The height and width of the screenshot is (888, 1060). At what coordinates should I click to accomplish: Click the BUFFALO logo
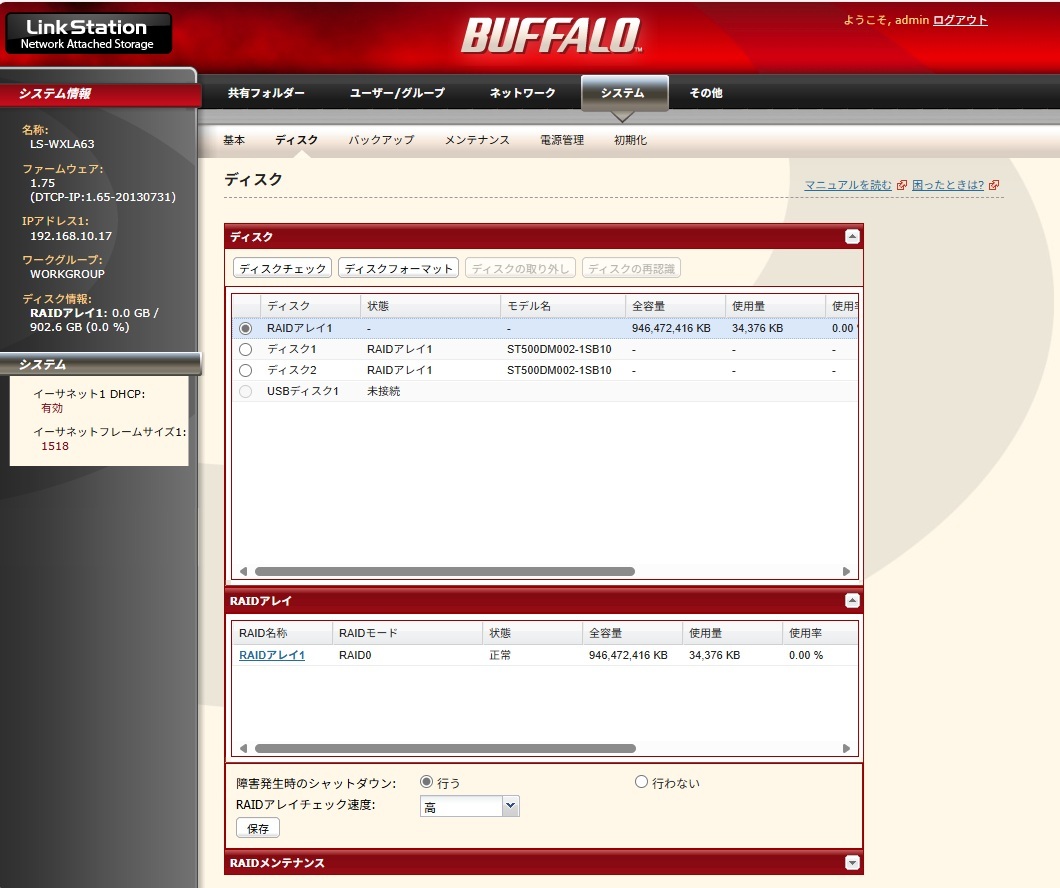(x=552, y=36)
